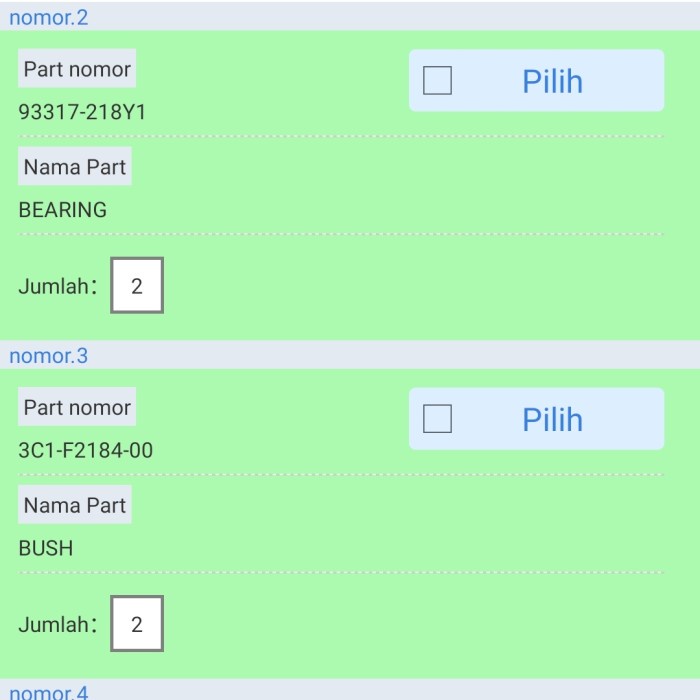Tick the checkbox for part 93317-218Y1
This screenshot has height=700, width=700.
tap(437, 81)
